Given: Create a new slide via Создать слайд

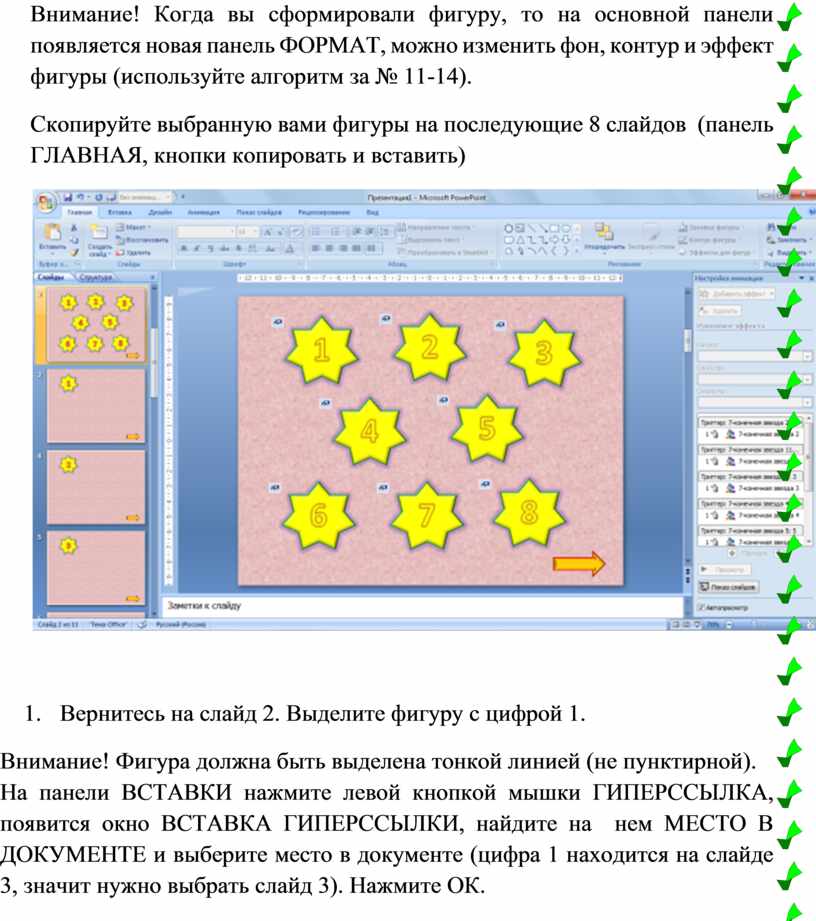Looking at the screenshot, I should (x=99, y=241).
